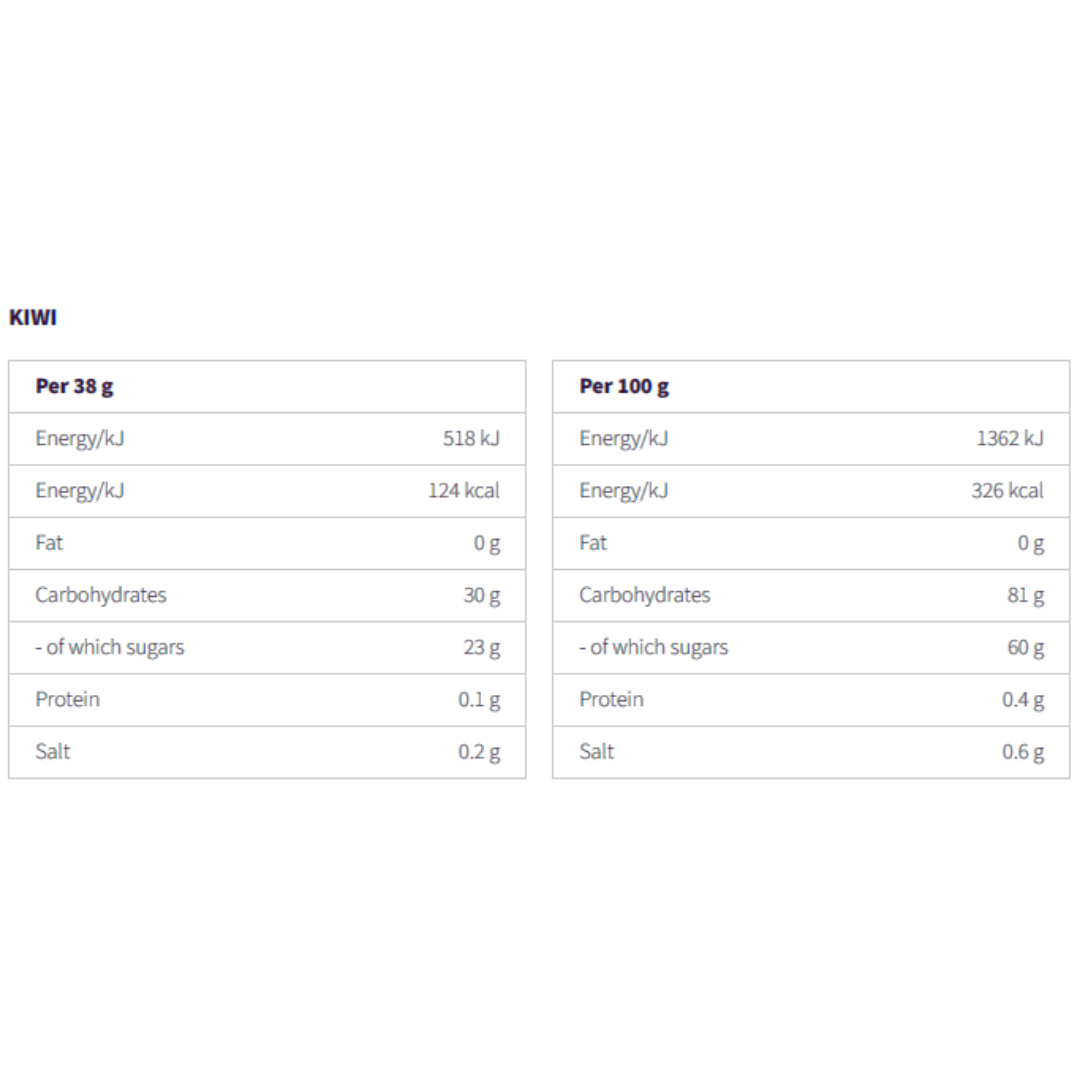
Task: Click the 60 g sugars value
Action: tap(1025, 647)
